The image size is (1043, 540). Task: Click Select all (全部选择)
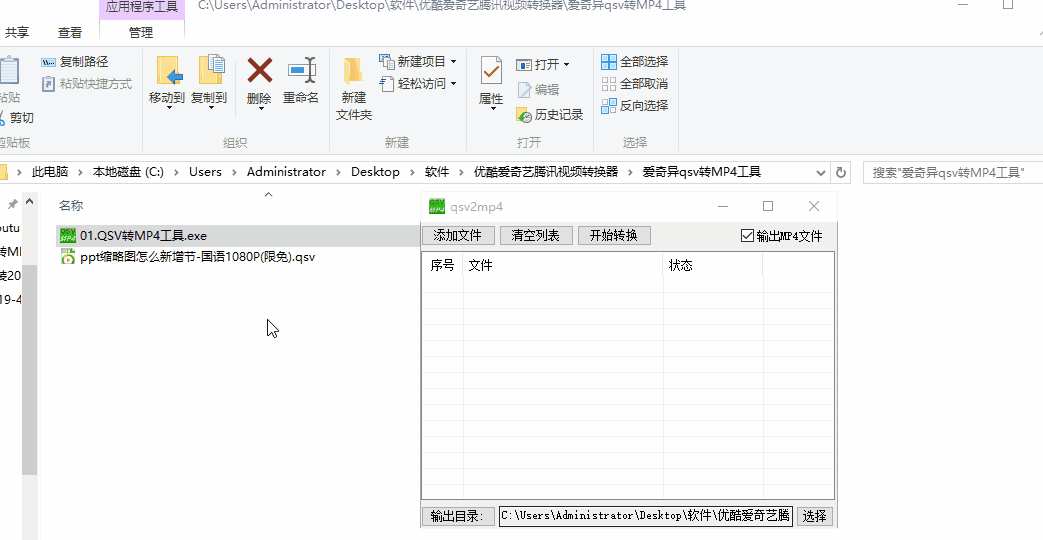point(635,62)
